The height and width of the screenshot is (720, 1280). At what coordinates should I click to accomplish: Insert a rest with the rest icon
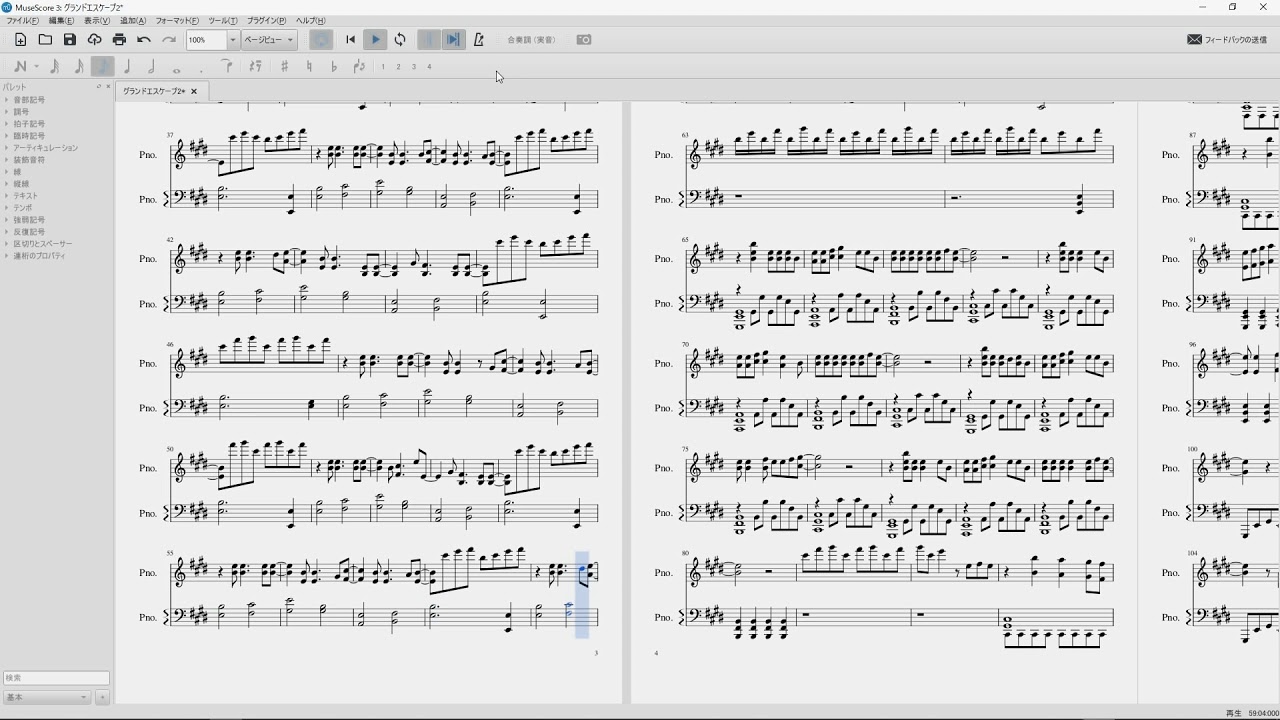point(255,67)
